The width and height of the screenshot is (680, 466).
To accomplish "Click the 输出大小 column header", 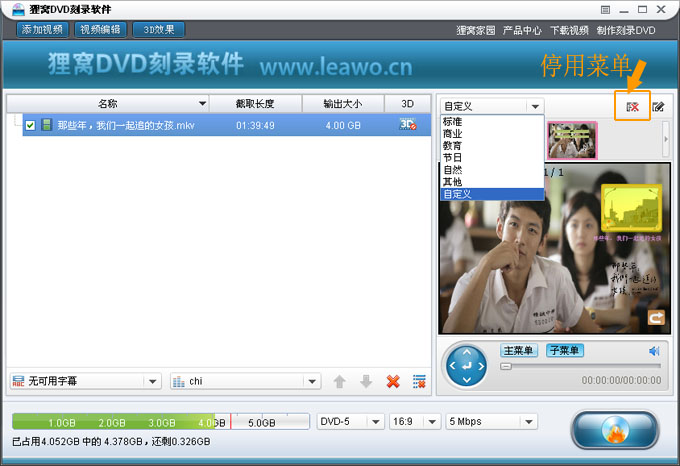I will point(343,104).
